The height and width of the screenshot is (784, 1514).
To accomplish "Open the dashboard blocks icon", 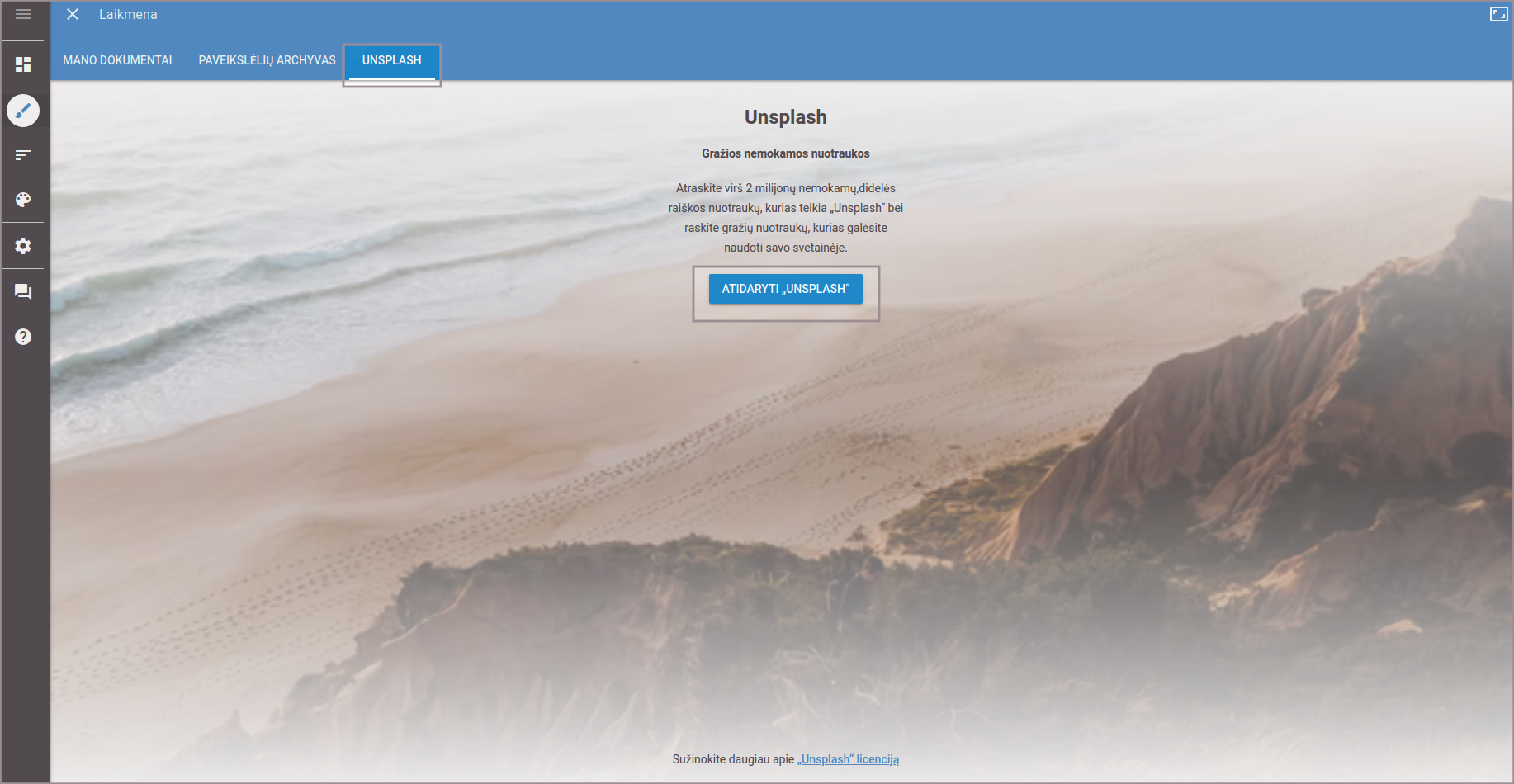I will coord(23,64).
